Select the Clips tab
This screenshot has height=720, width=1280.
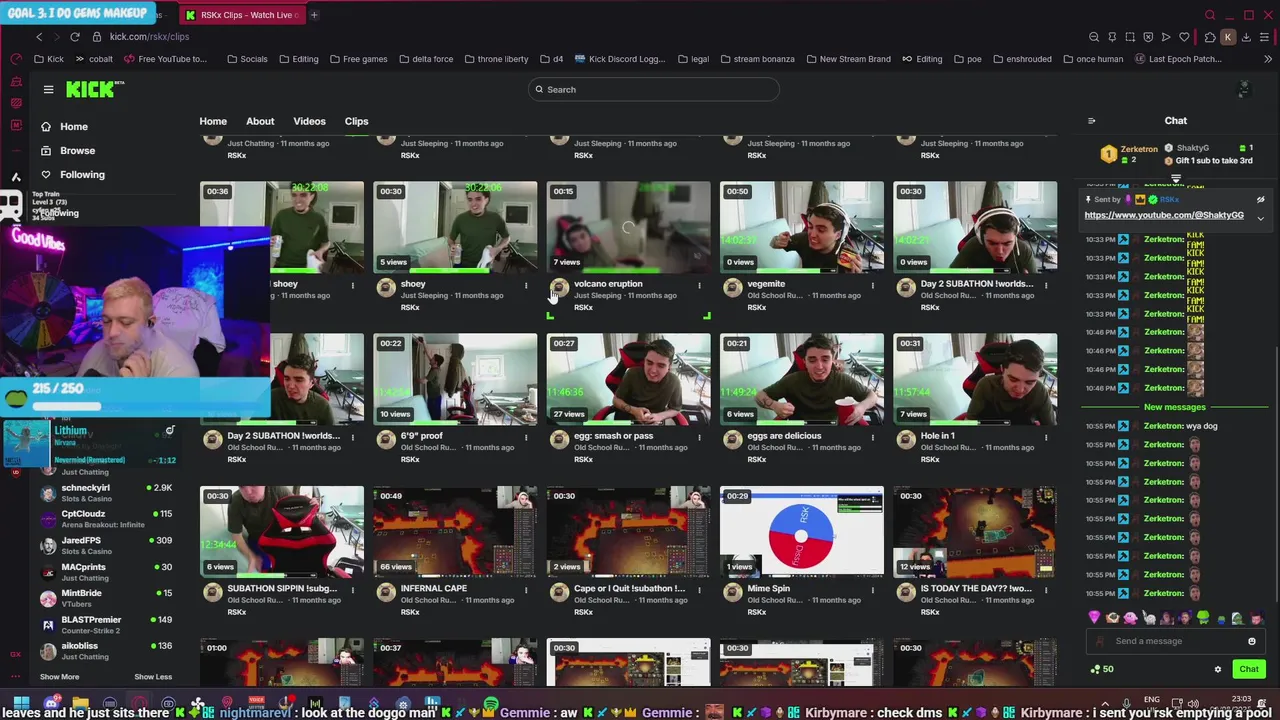pos(356,121)
